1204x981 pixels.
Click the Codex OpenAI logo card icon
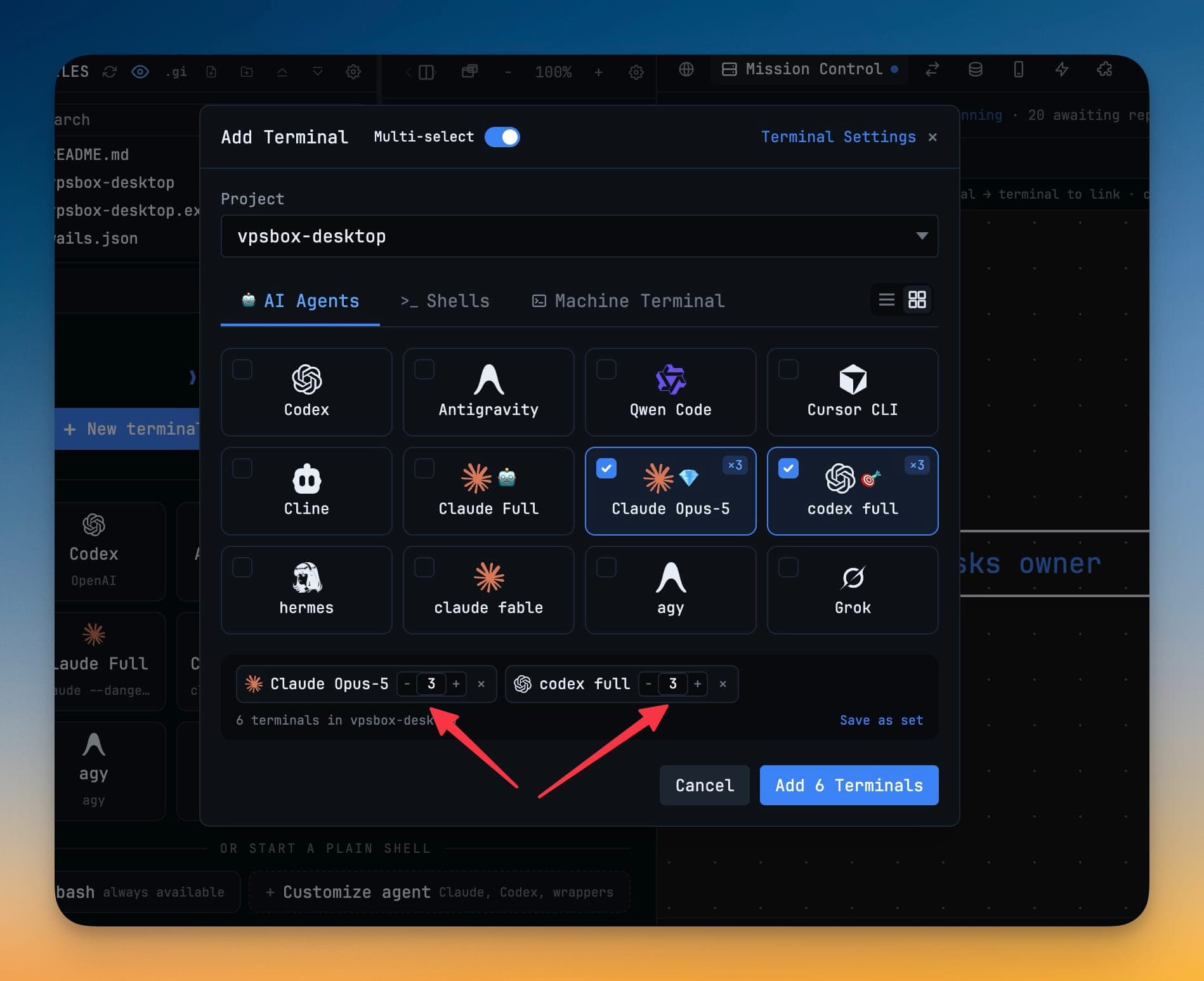tap(306, 379)
